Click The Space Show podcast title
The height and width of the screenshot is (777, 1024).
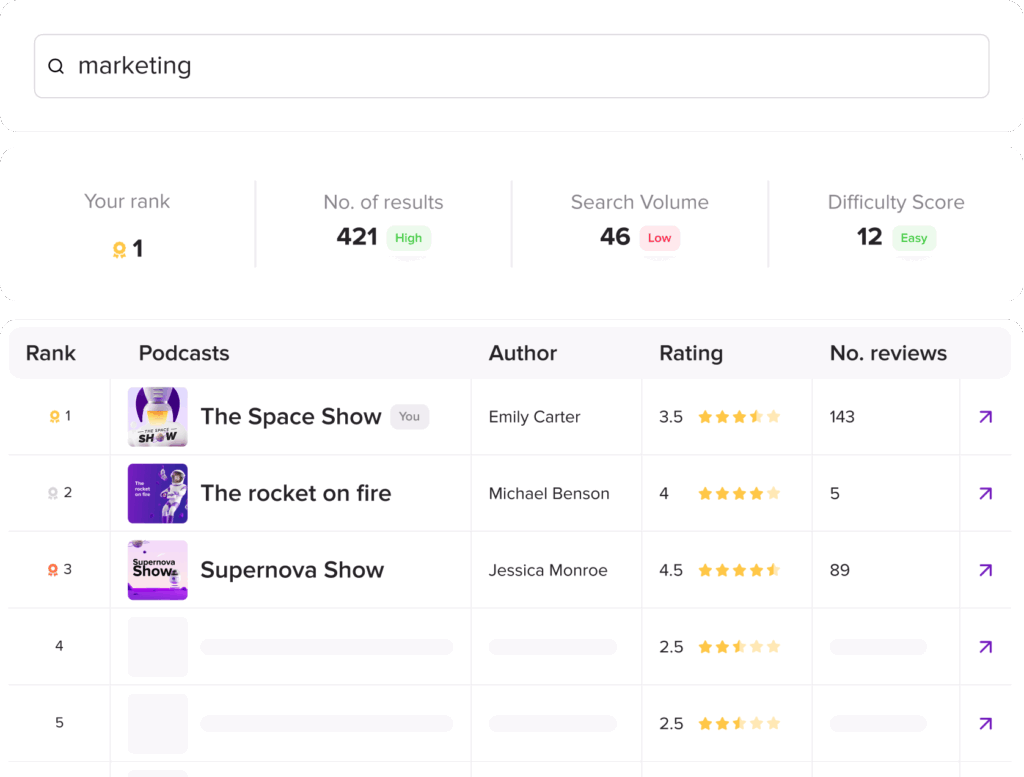coord(291,417)
